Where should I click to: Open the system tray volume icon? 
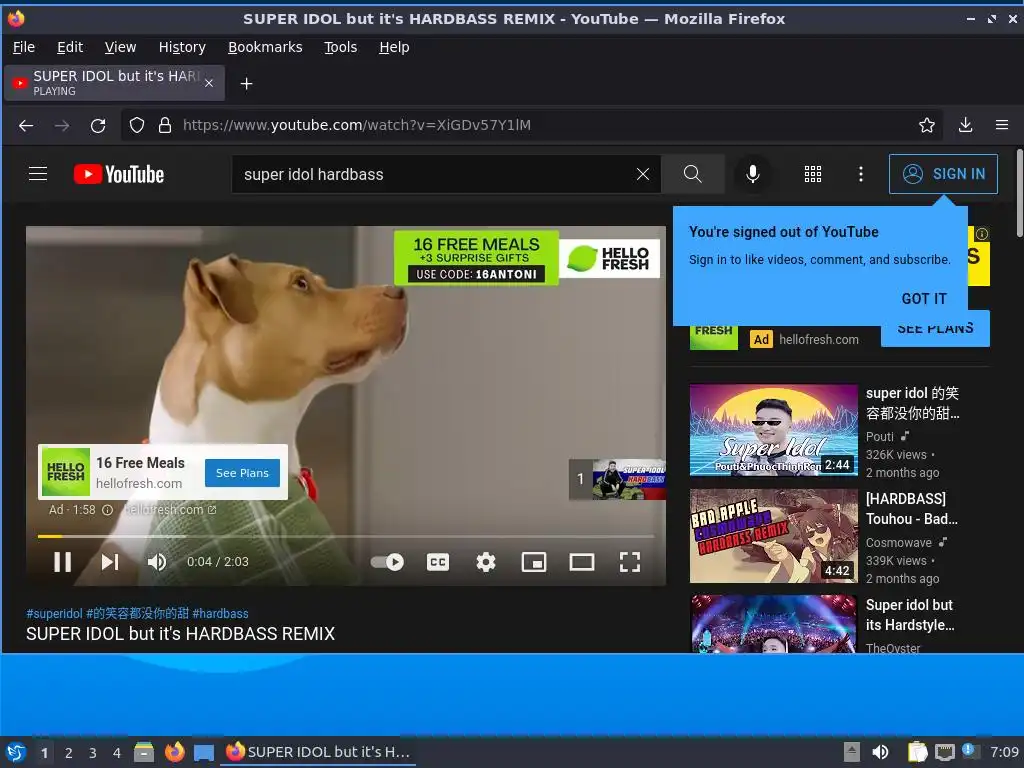pos(880,752)
